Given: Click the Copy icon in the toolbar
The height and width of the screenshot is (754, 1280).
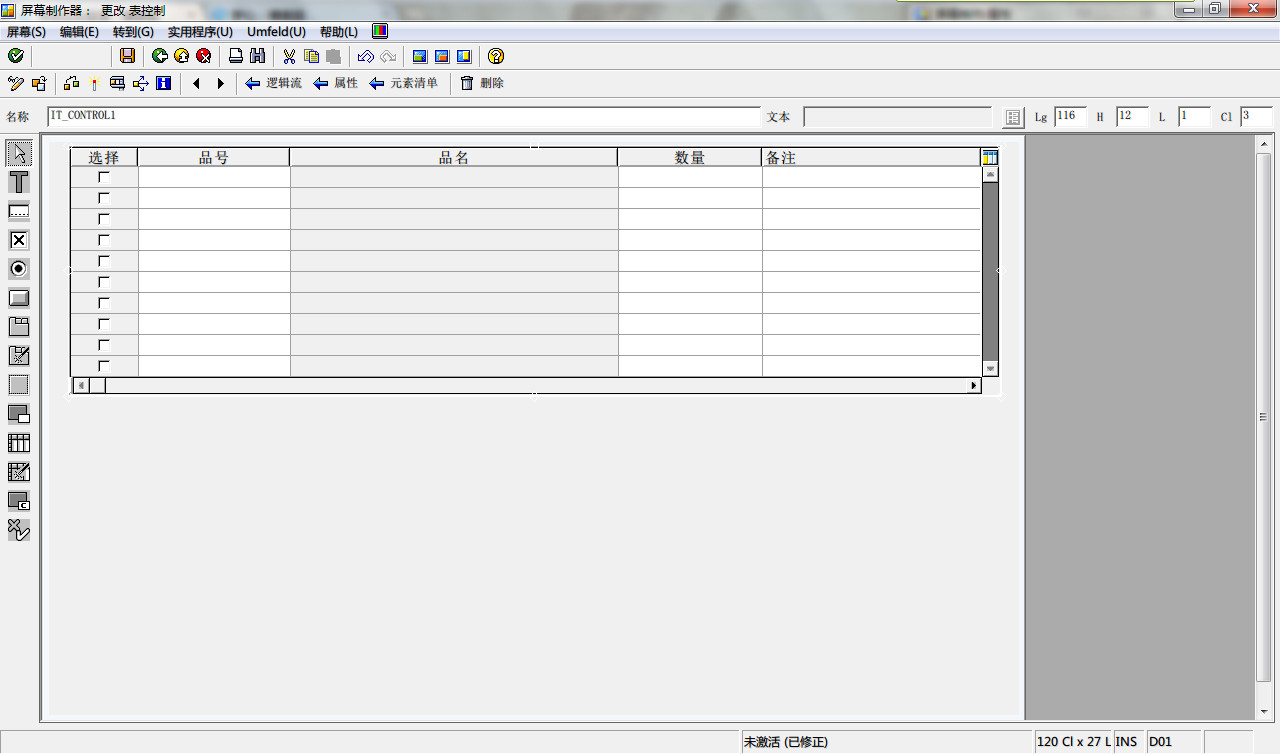Looking at the screenshot, I should [x=312, y=56].
